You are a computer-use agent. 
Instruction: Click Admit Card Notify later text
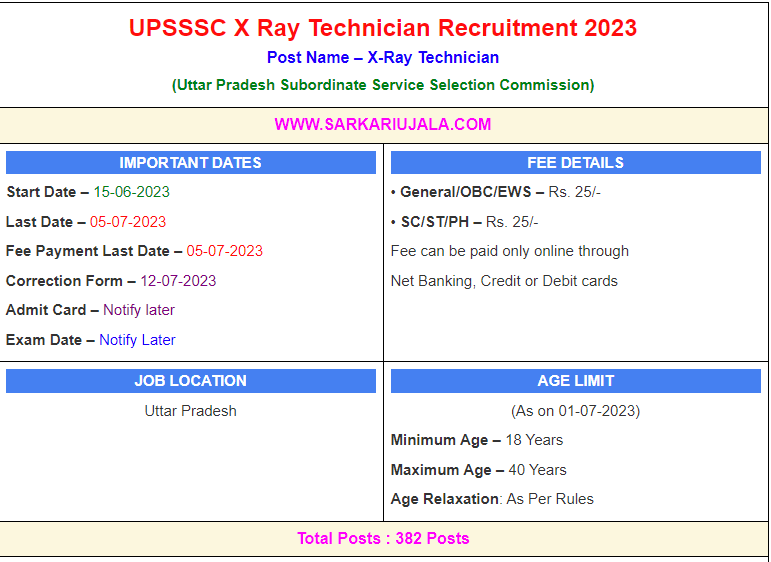(139, 310)
